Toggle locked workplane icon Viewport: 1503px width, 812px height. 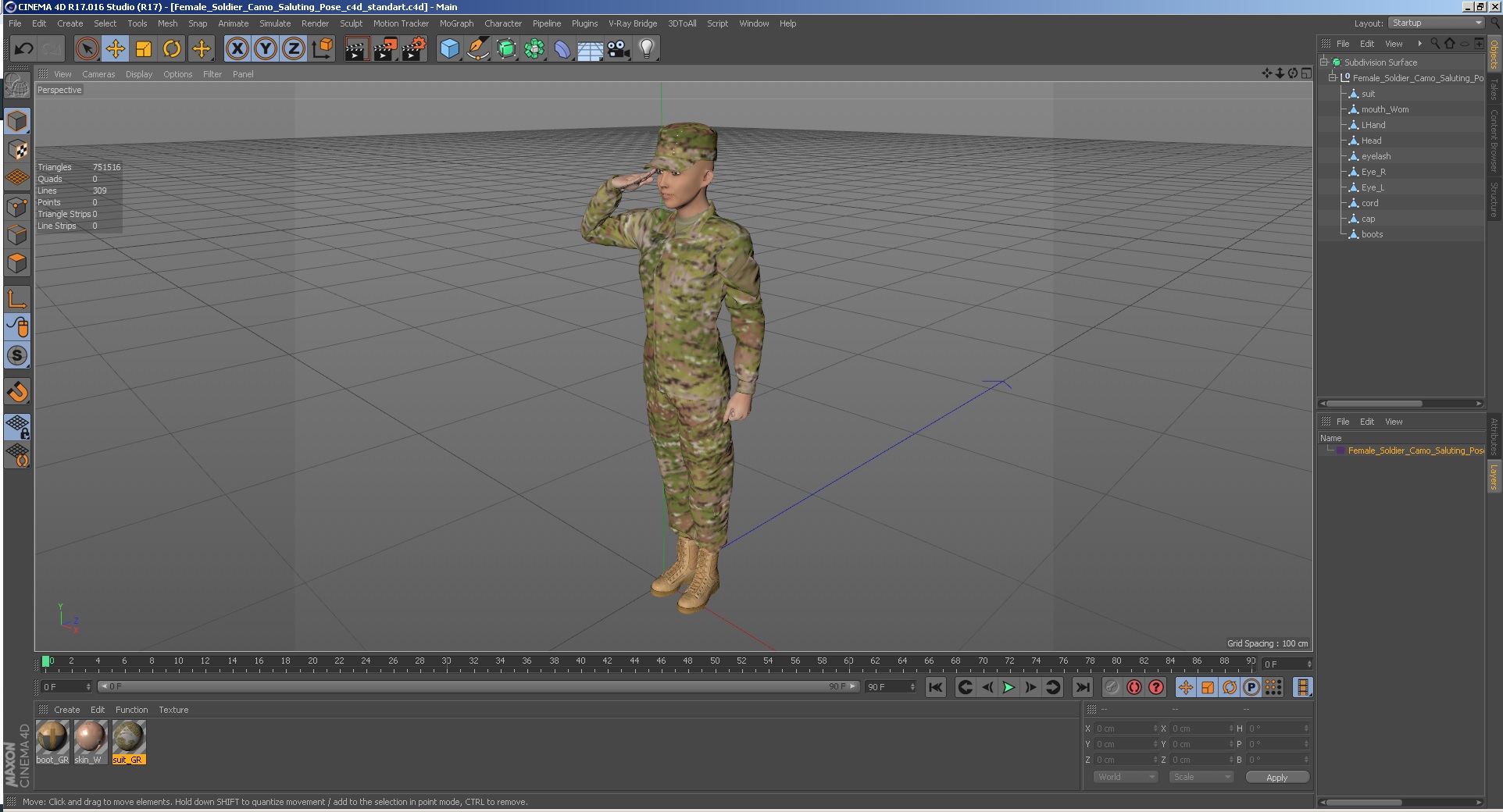pos(17,426)
